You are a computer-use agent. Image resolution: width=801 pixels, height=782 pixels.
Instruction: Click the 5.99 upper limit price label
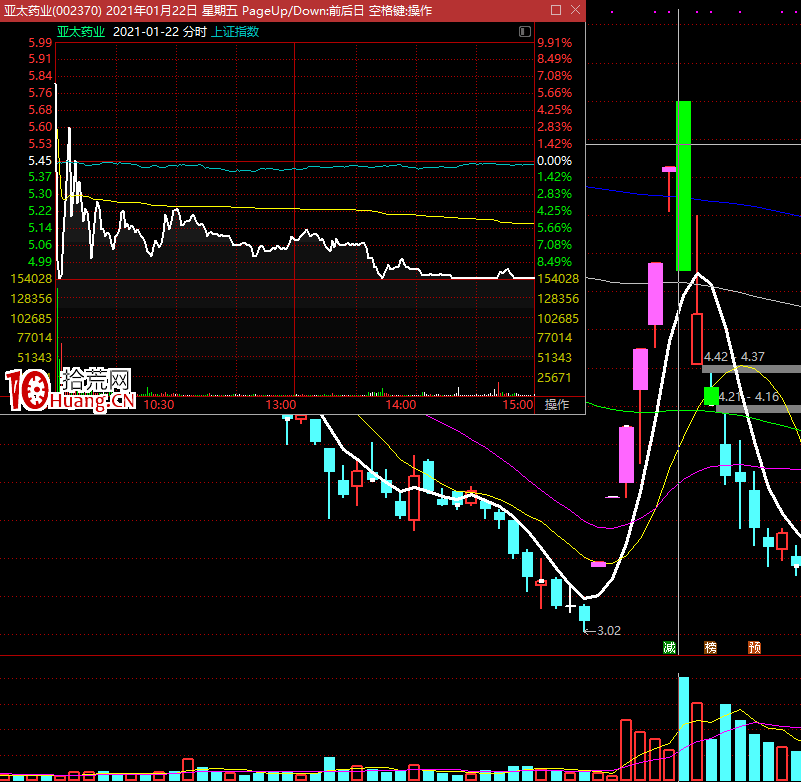[40, 43]
